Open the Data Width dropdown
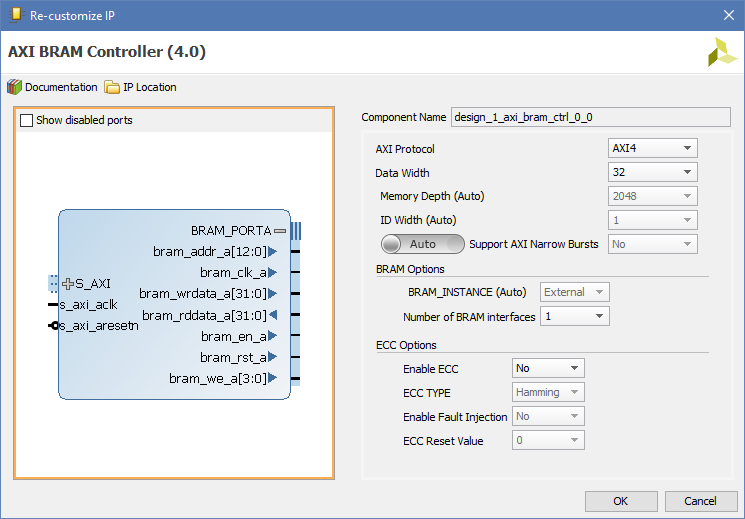The image size is (745, 519). [x=653, y=173]
